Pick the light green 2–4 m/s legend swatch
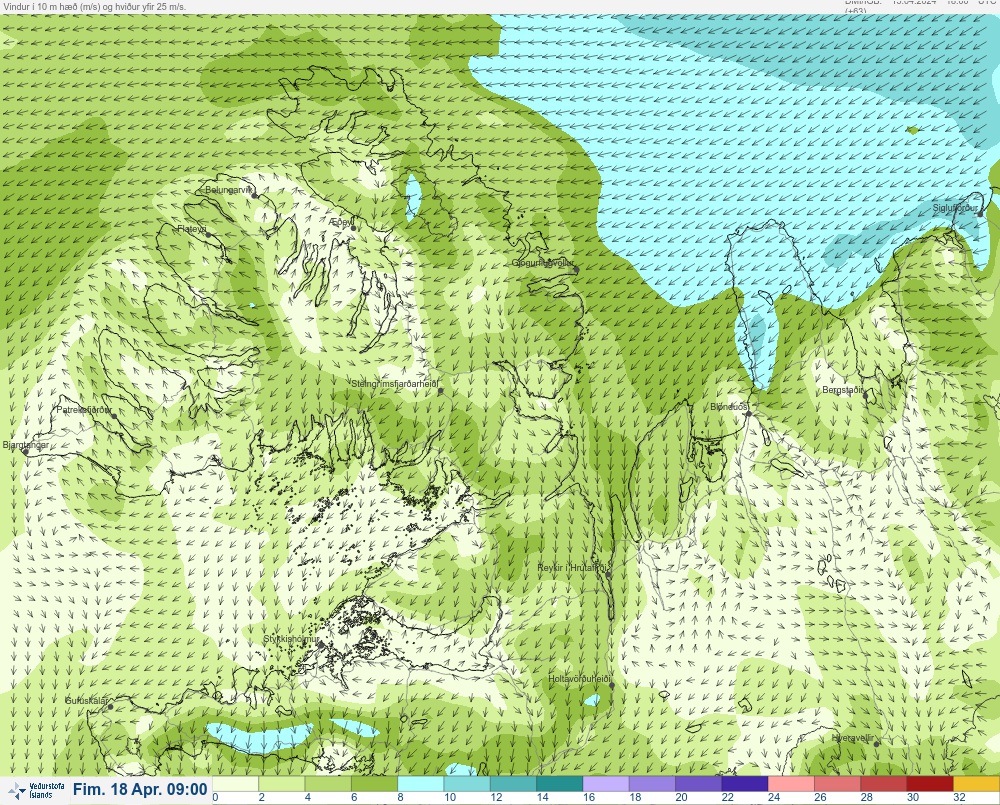 (281, 783)
